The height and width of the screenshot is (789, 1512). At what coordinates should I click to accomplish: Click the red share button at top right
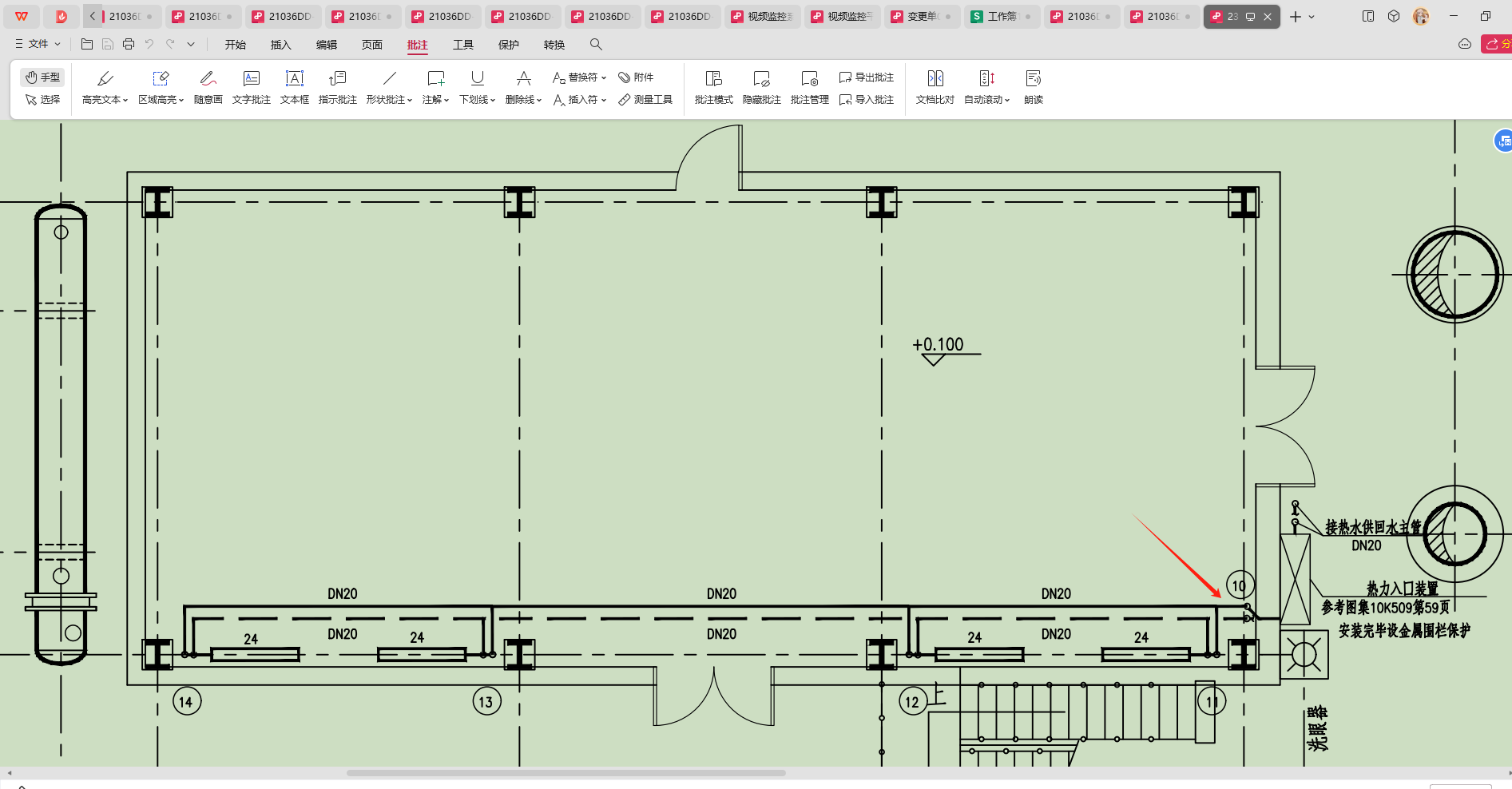1497,45
